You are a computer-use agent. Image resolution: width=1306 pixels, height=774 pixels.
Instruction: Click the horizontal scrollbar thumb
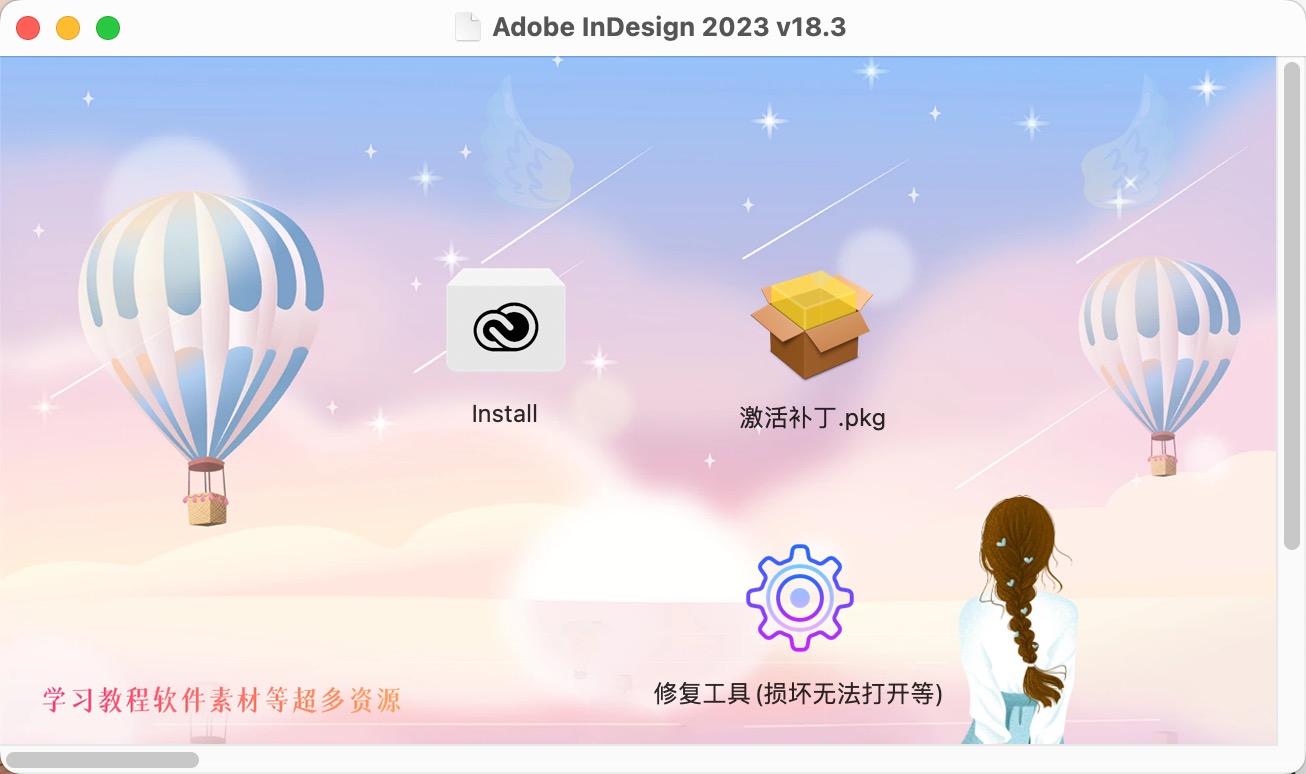pos(102,760)
